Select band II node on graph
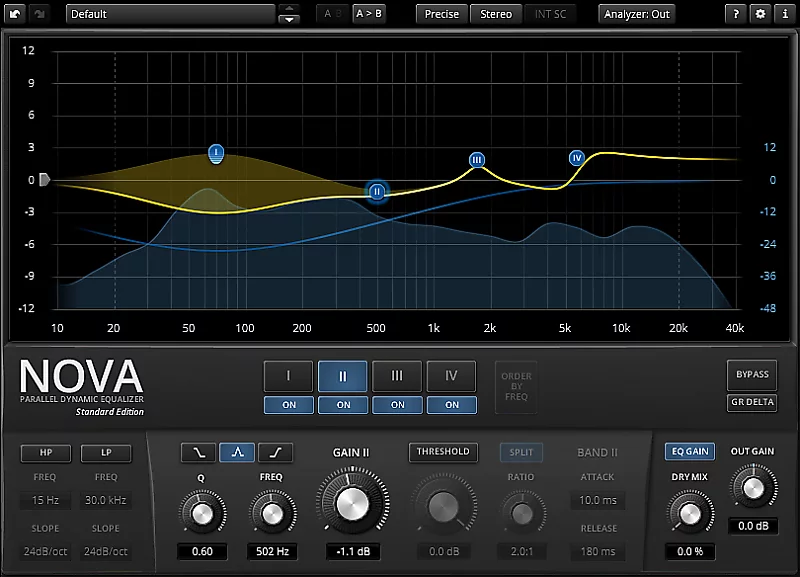Viewport: 800px width, 577px height. click(377, 191)
